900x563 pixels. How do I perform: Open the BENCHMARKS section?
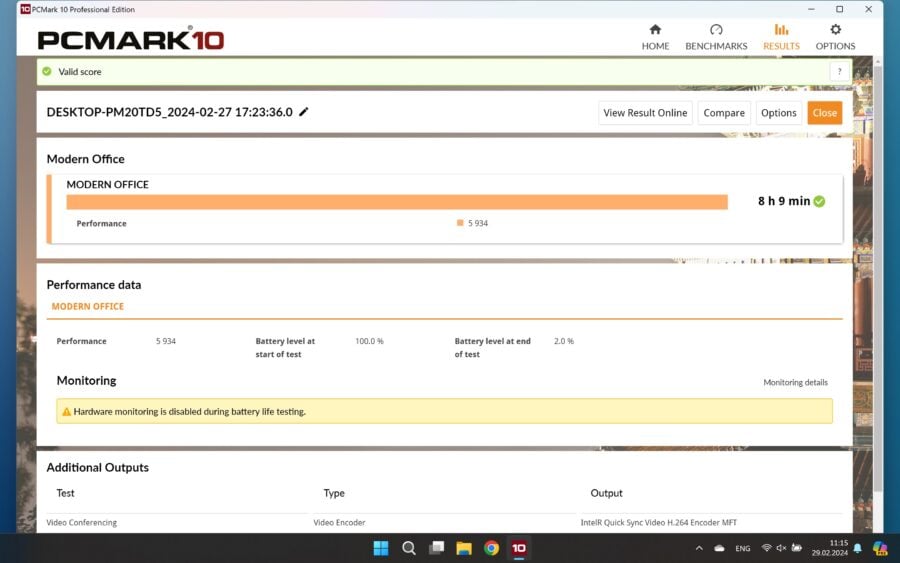(716, 37)
